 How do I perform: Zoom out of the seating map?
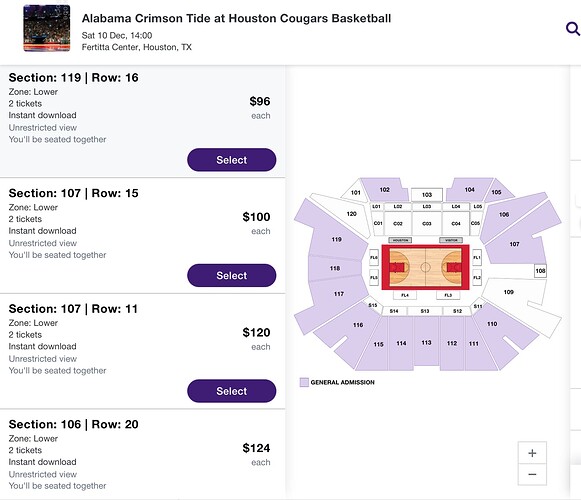(532, 474)
